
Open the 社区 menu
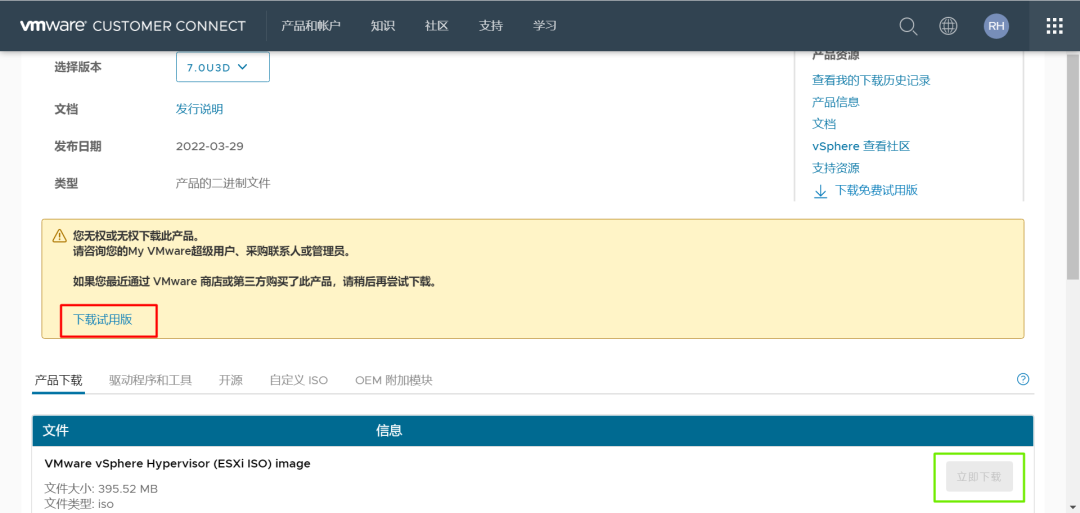tap(437, 26)
